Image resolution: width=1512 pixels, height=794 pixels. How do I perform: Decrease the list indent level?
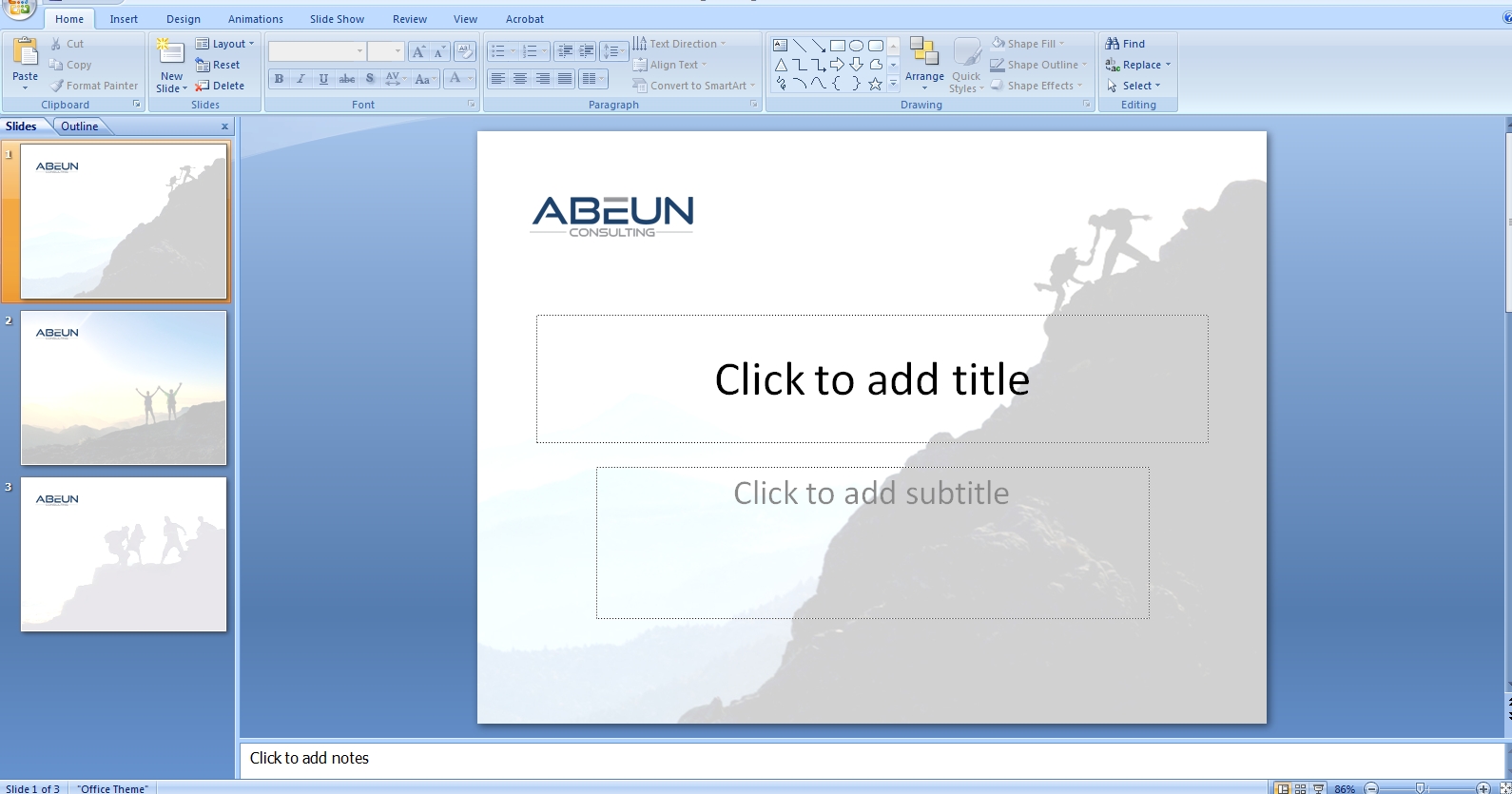pos(565,51)
